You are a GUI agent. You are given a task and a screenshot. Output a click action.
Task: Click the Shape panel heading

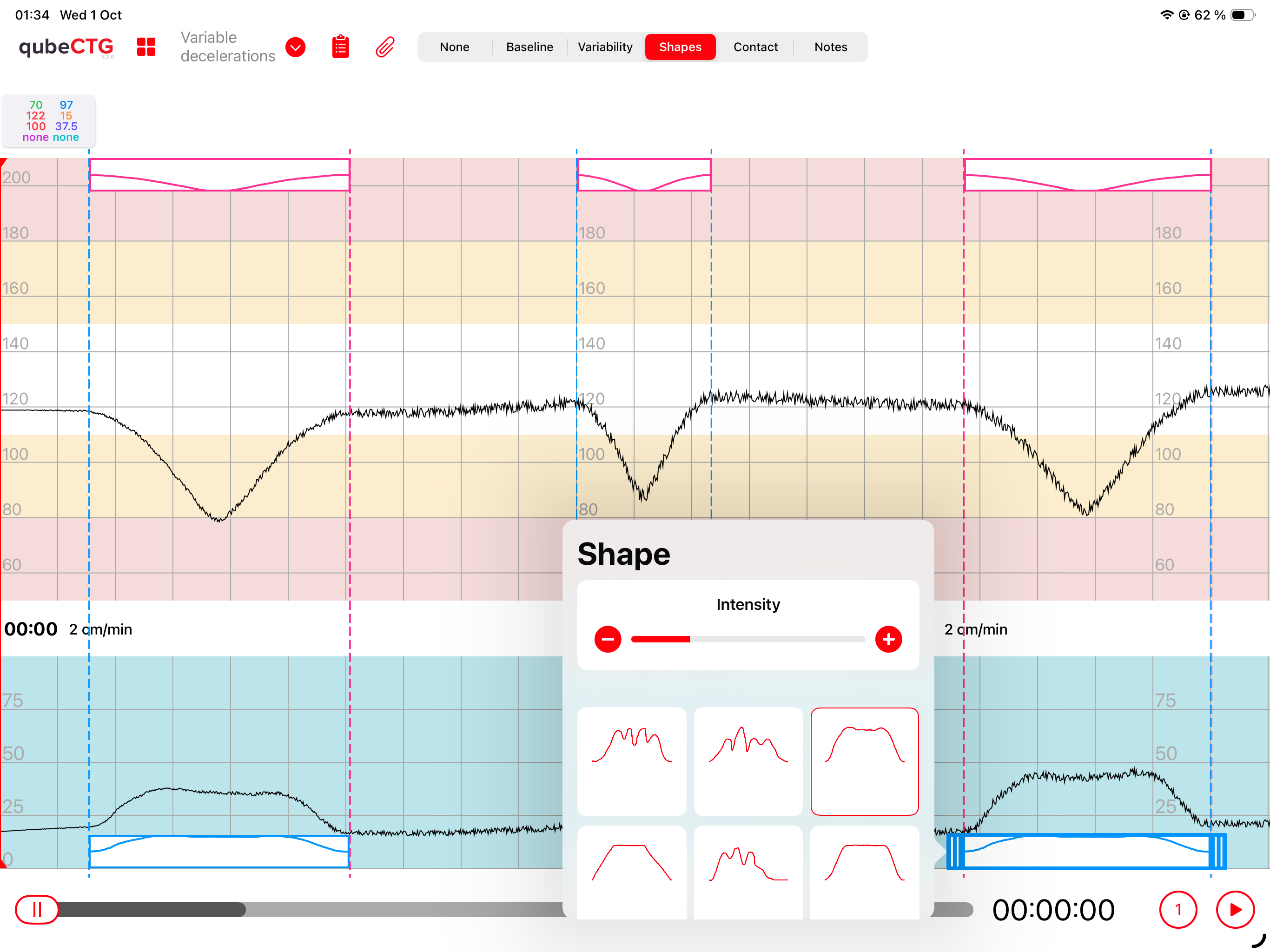pos(623,554)
